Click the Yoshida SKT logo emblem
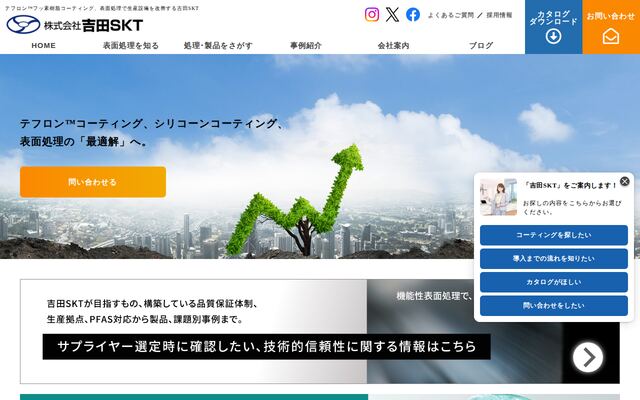 point(23,24)
